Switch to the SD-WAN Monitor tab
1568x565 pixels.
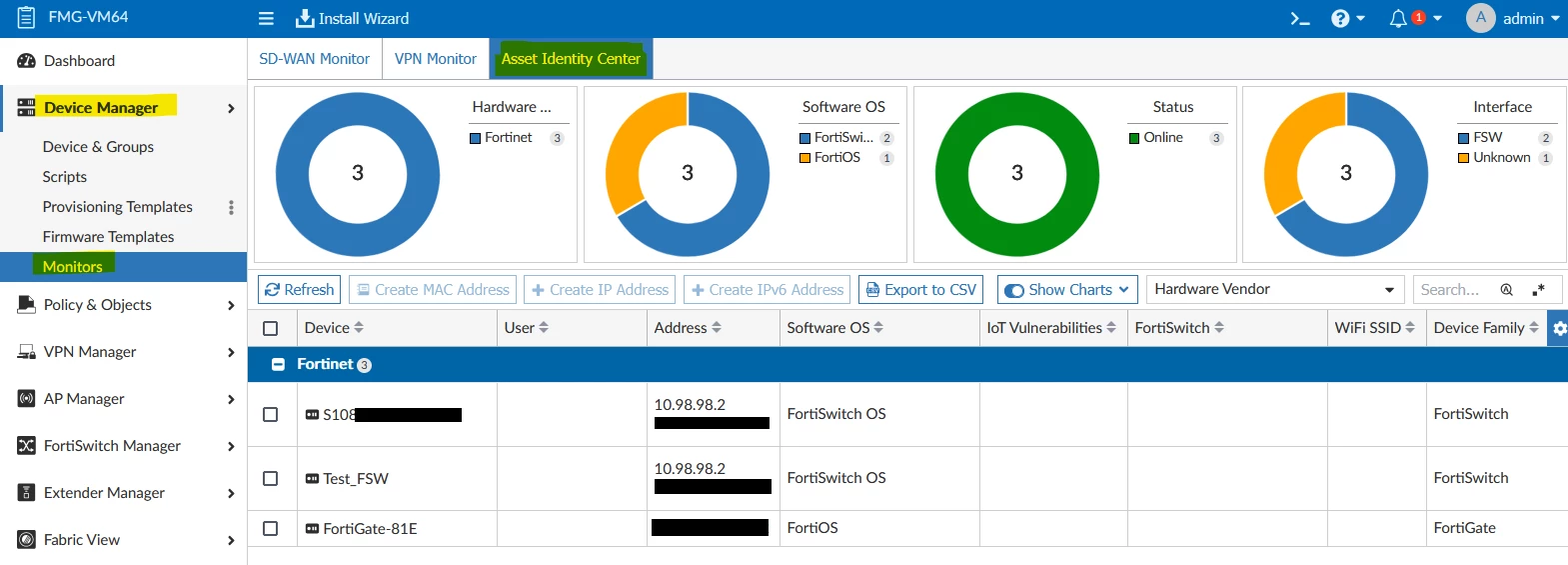pyautogui.click(x=314, y=59)
